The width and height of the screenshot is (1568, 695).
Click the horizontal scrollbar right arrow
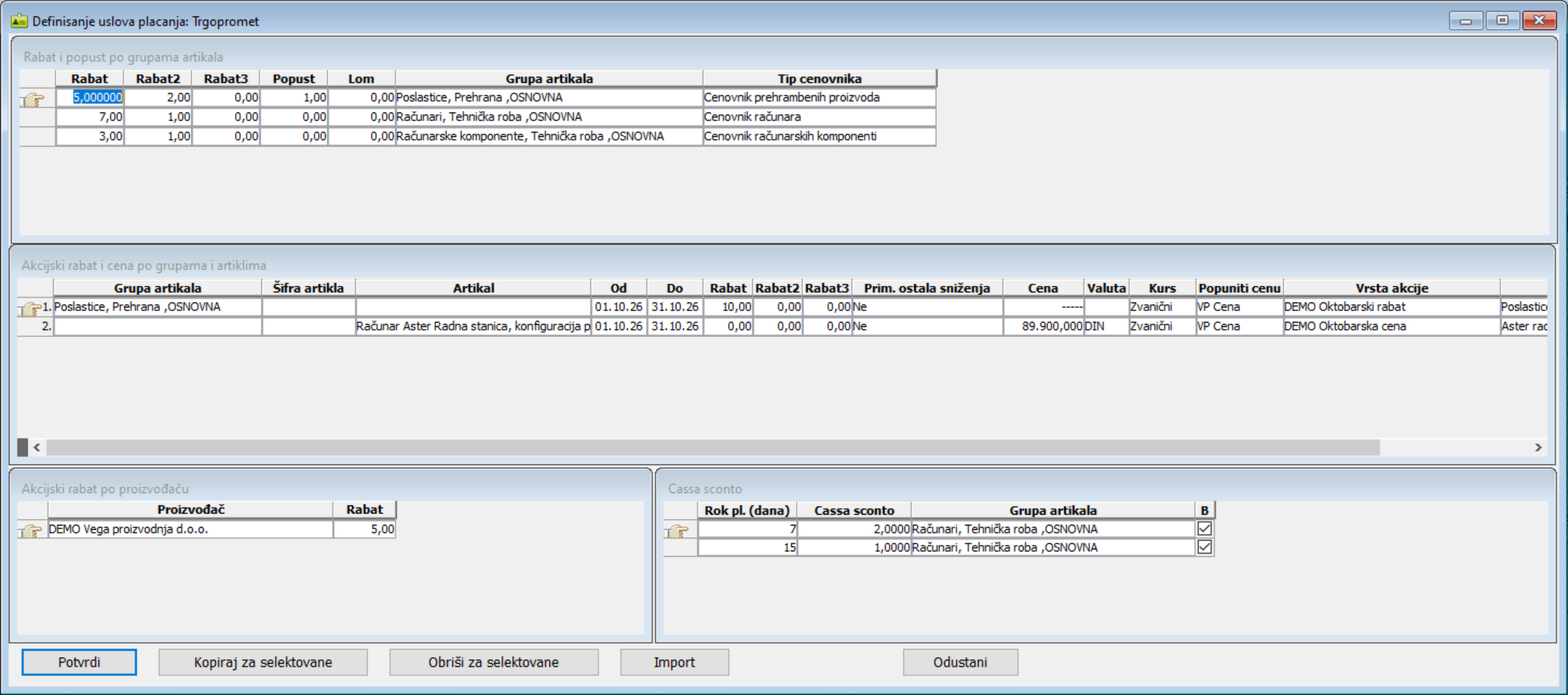[1538, 447]
